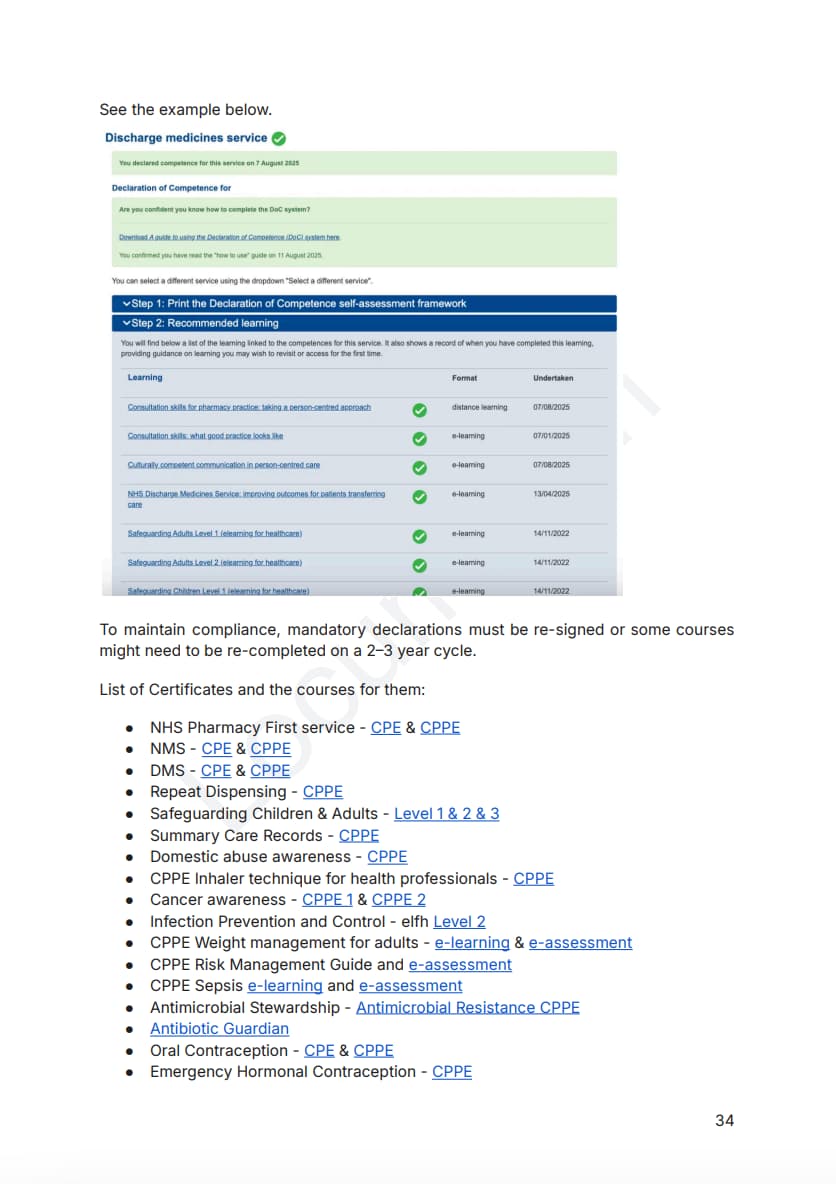836x1184 pixels.
Task: Click checkmark for Safeguarding Adults Level 1 row
Action: coord(420,535)
